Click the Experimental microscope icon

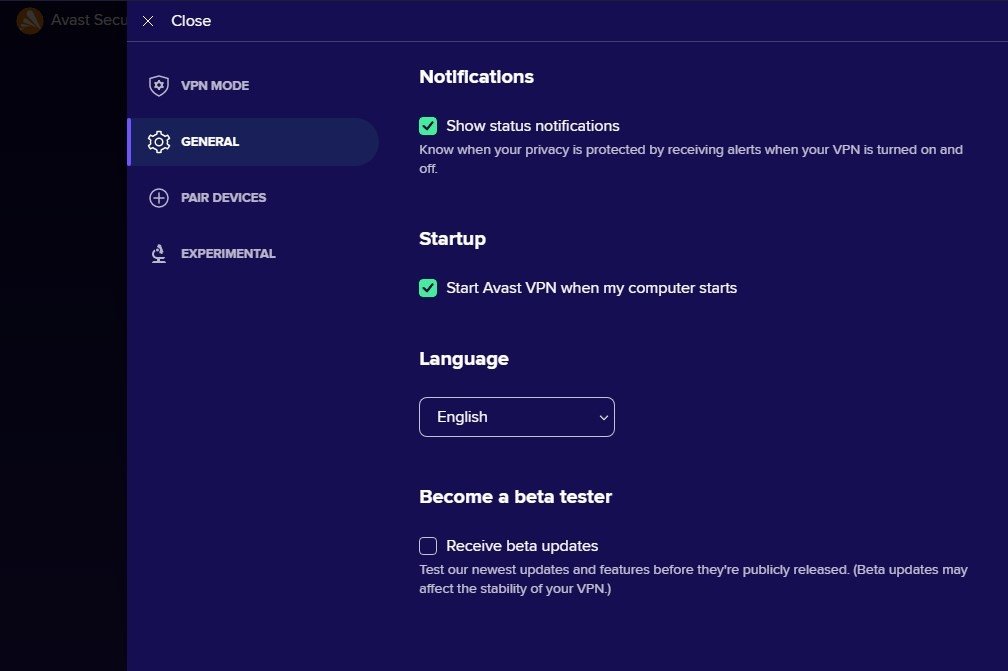tap(159, 253)
